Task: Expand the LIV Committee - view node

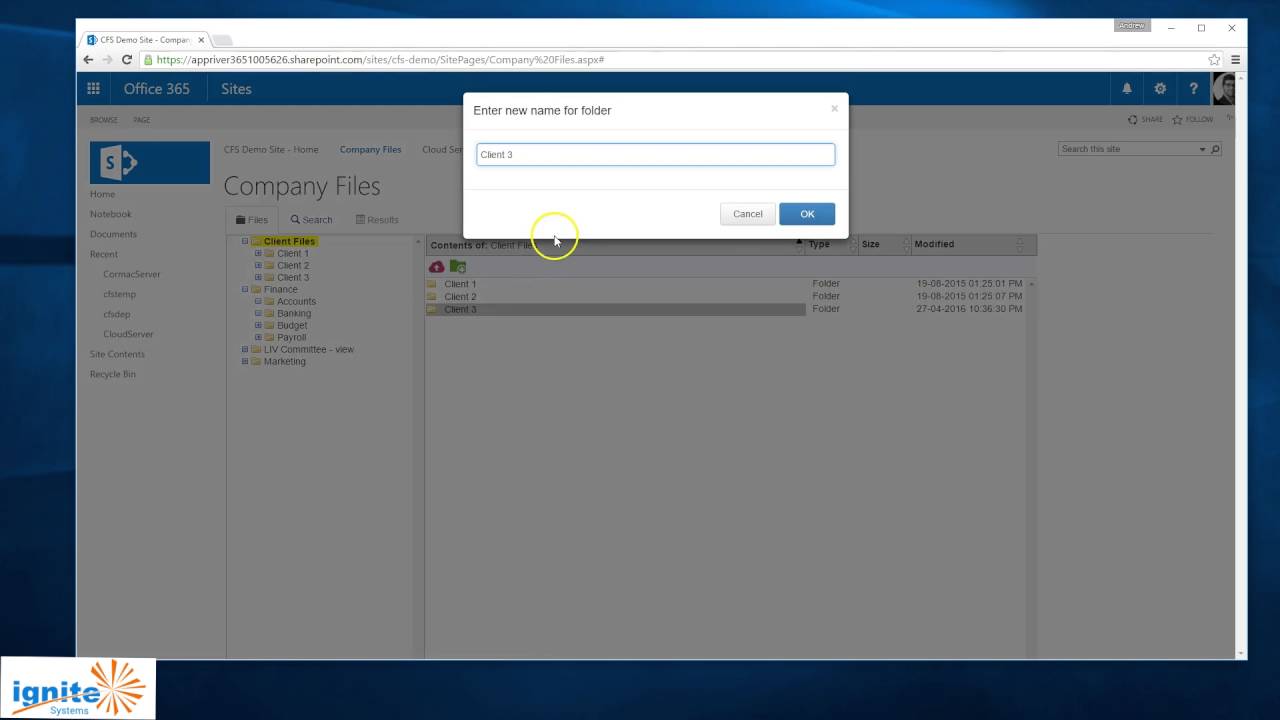Action: (x=245, y=349)
